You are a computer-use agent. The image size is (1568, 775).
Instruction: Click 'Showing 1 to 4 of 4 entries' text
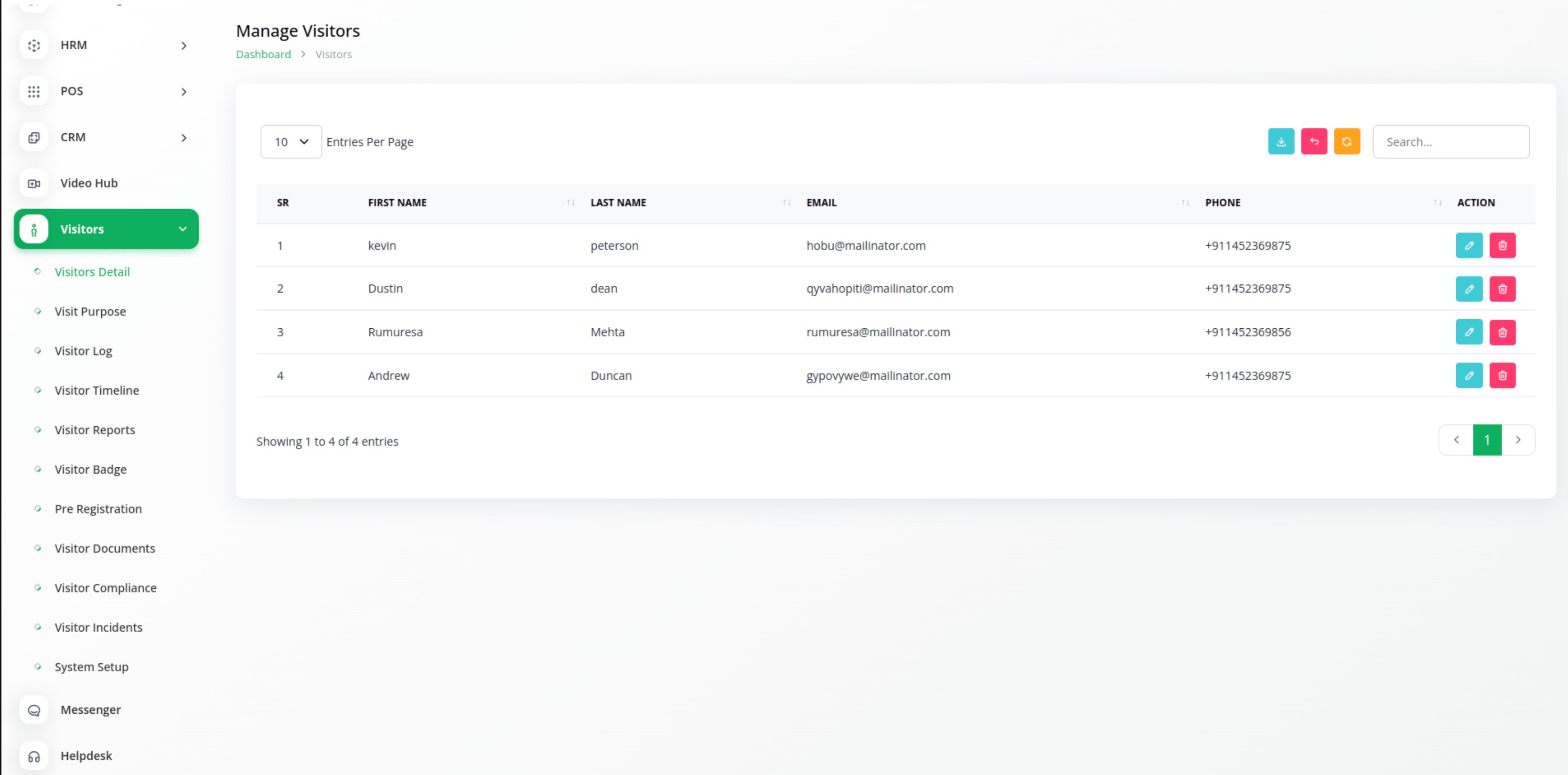(327, 442)
